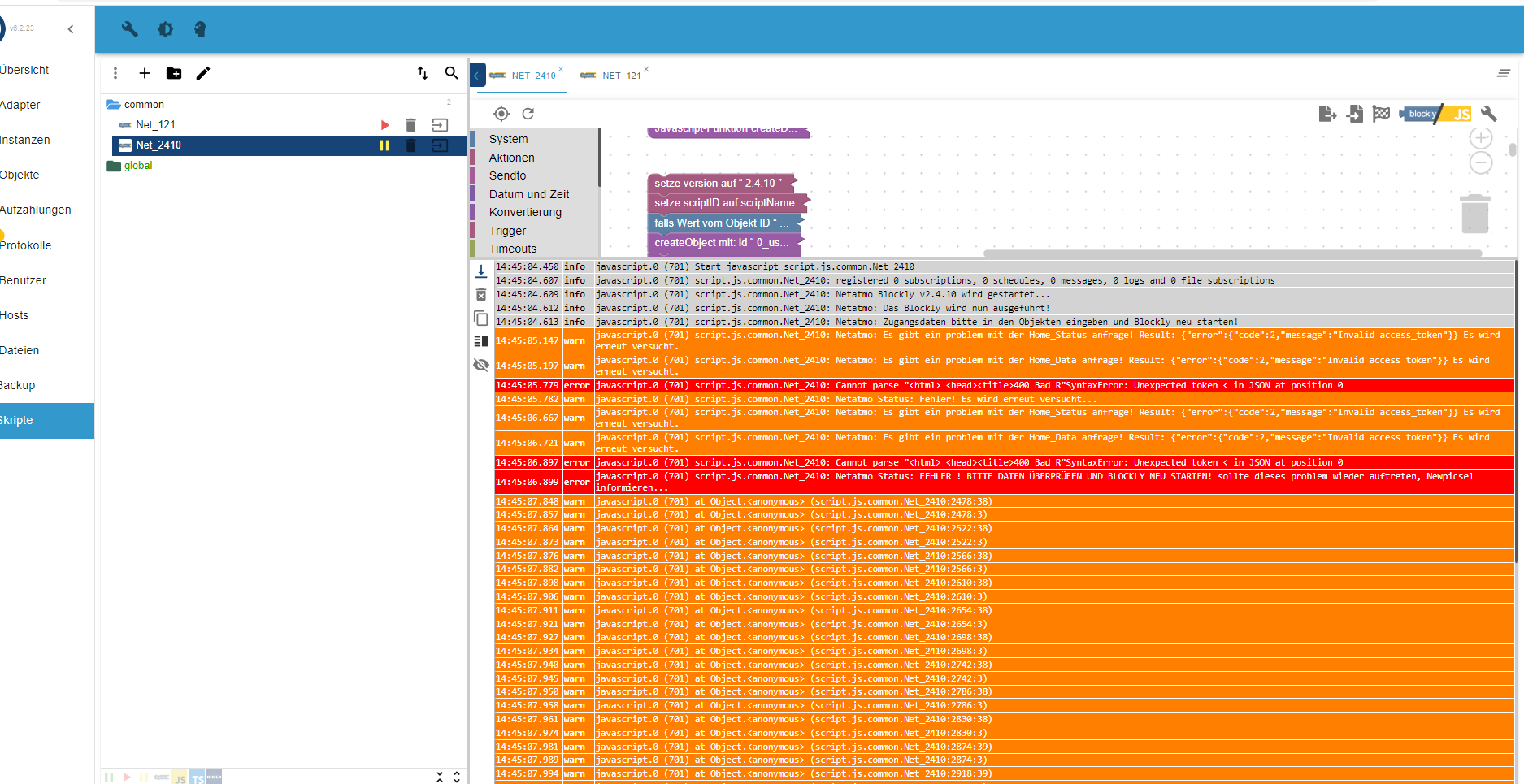The width and height of the screenshot is (1524, 784).
Task: Select the 'falls Wert vom Objekt ID' block
Action: pyautogui.click(x=725, y=223)
